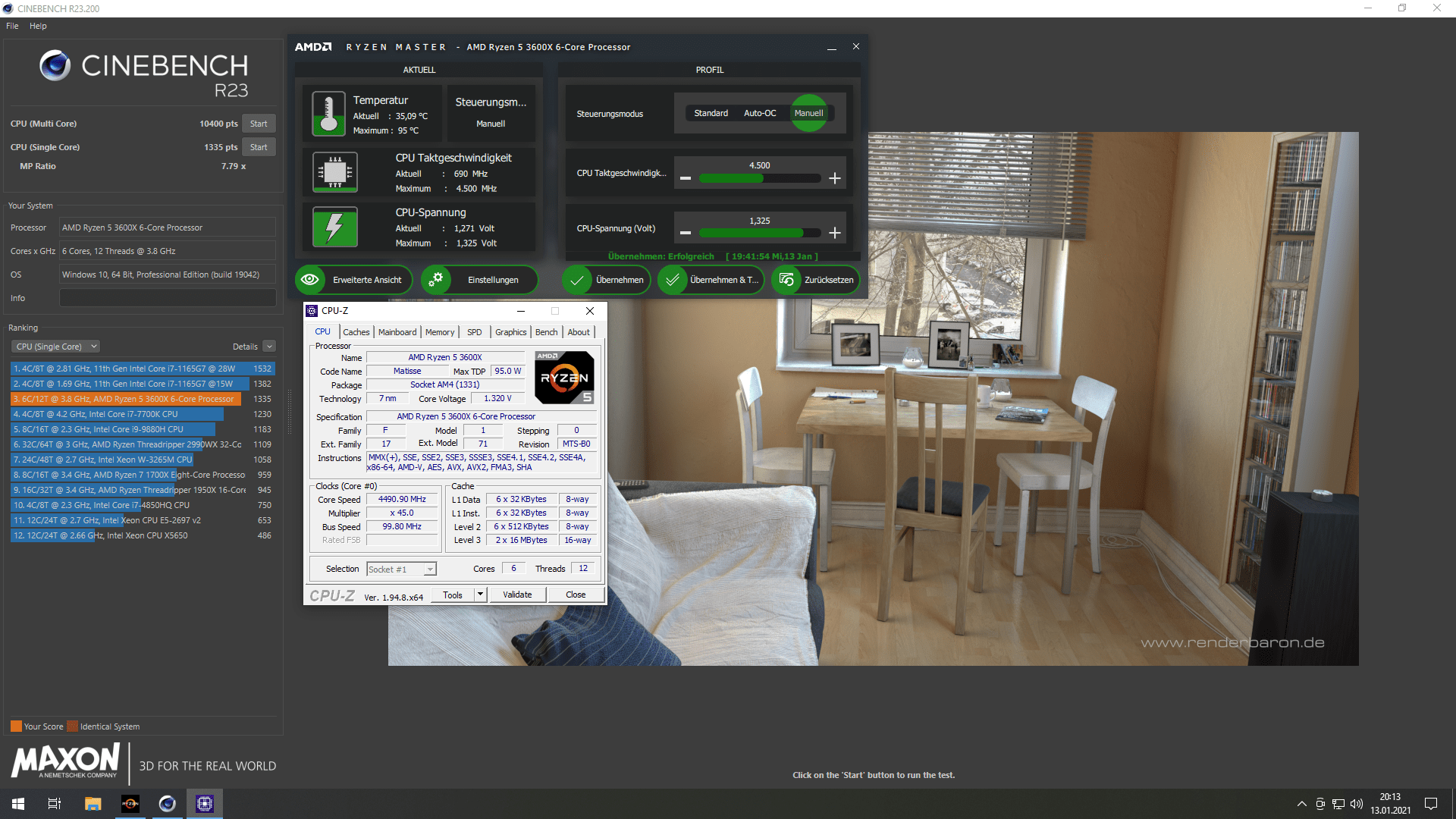1456x819 pixels.
Task: Open the Windows Start menu
Action: (x=18, y=804)
